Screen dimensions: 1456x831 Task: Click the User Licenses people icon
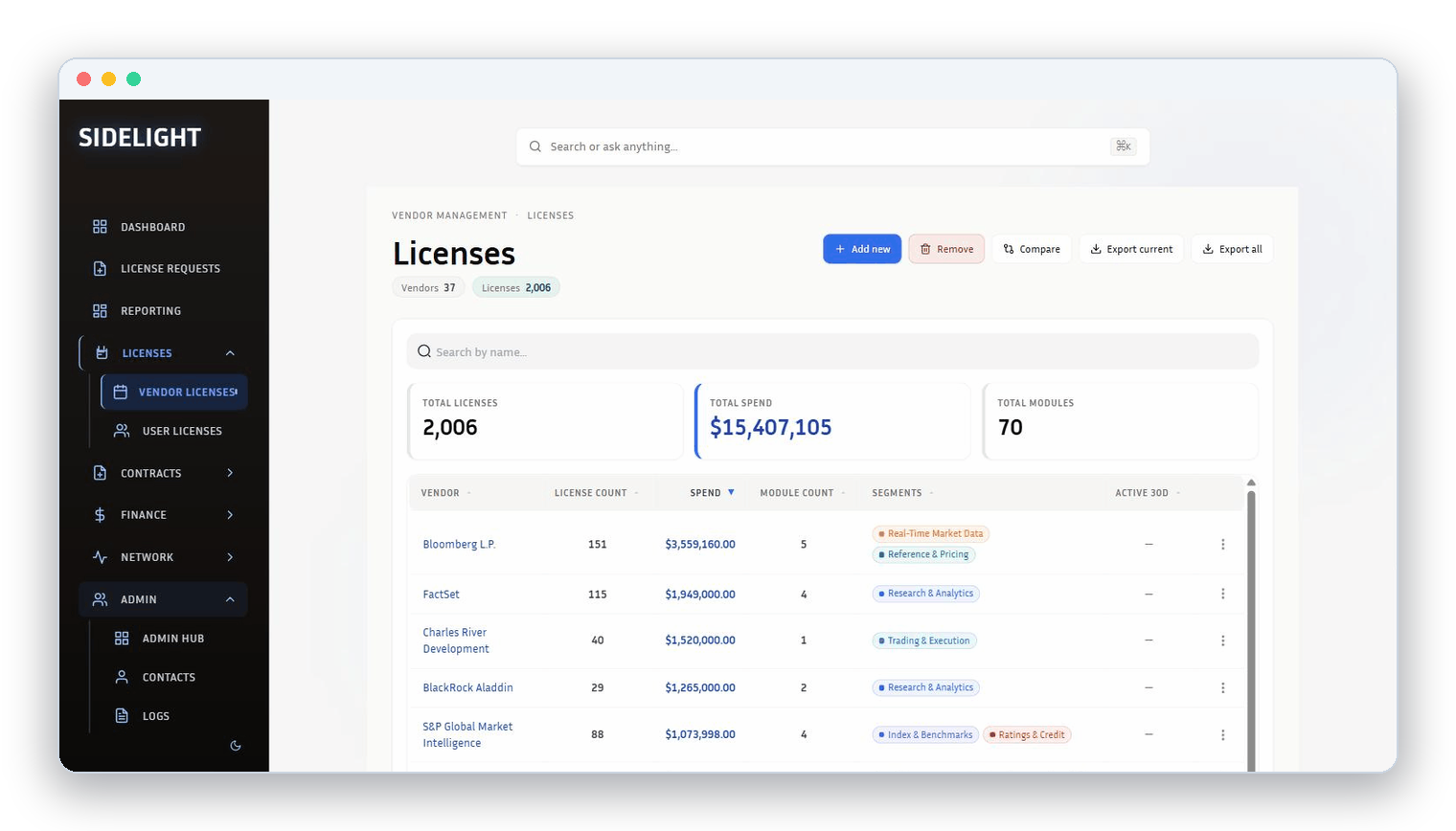click(122, 431)
